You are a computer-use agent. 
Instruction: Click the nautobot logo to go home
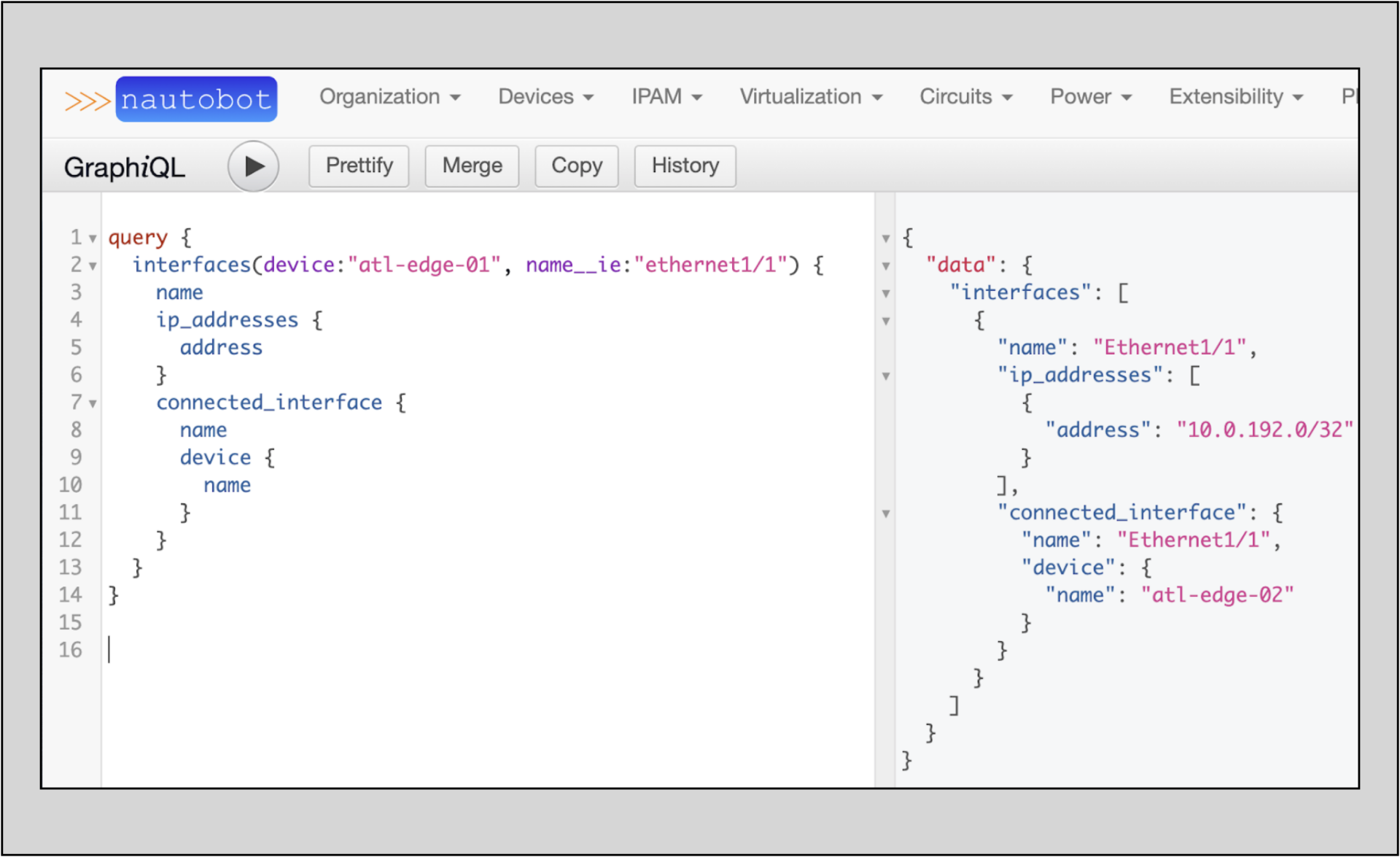pyautogui.click(x=195, y=98)
